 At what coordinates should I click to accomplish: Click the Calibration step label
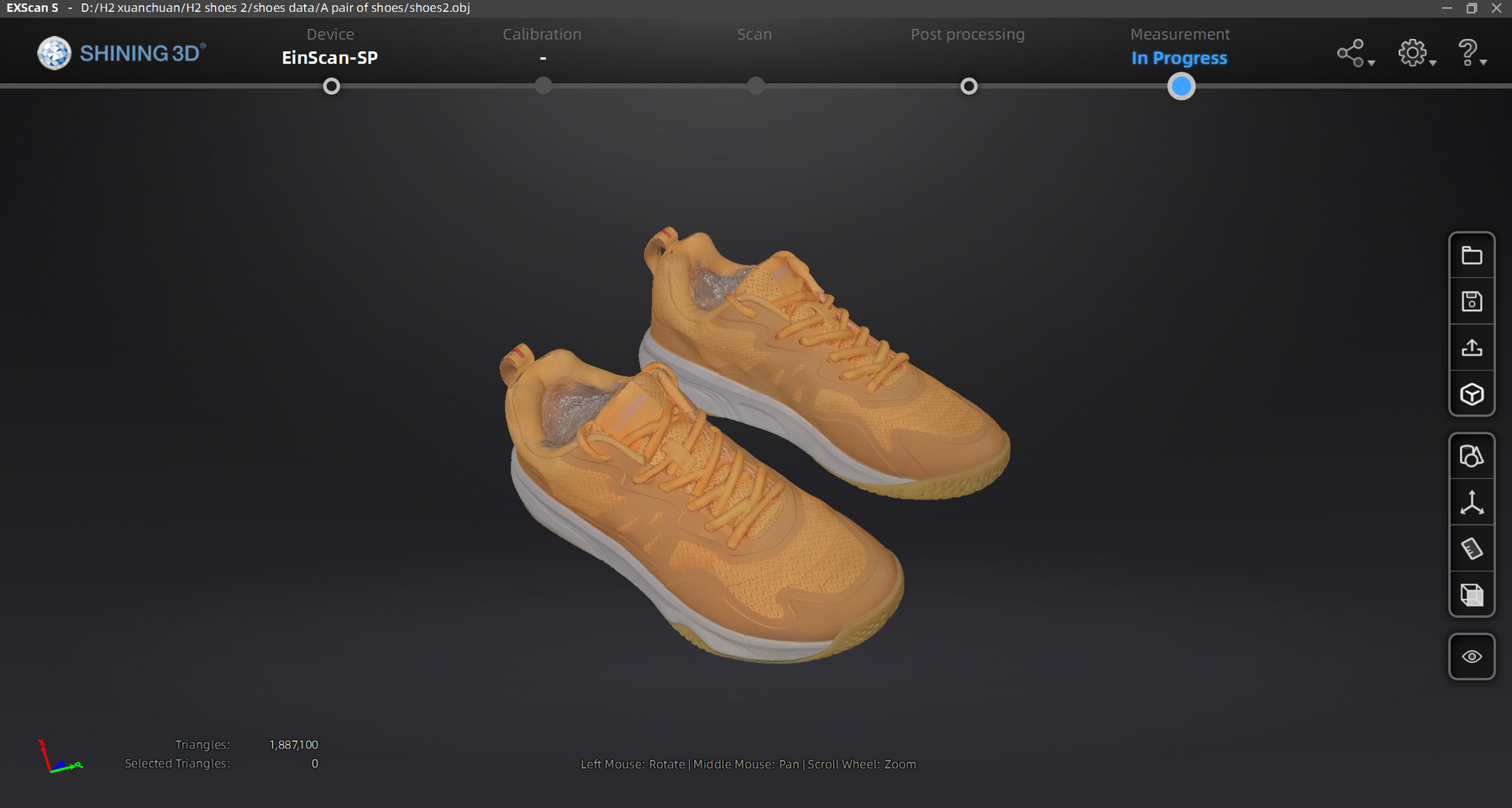[542, 34]
